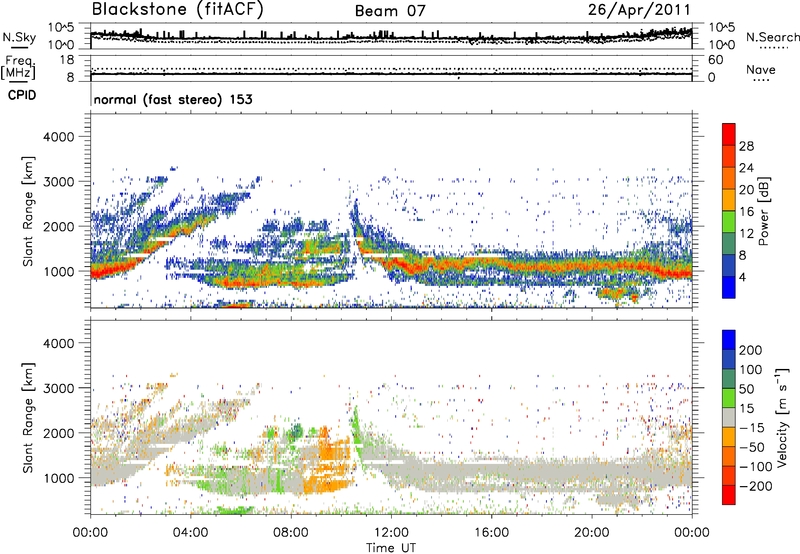
Task: Click the '100' label on Velocity colorbar
Action: click(751, 370)
